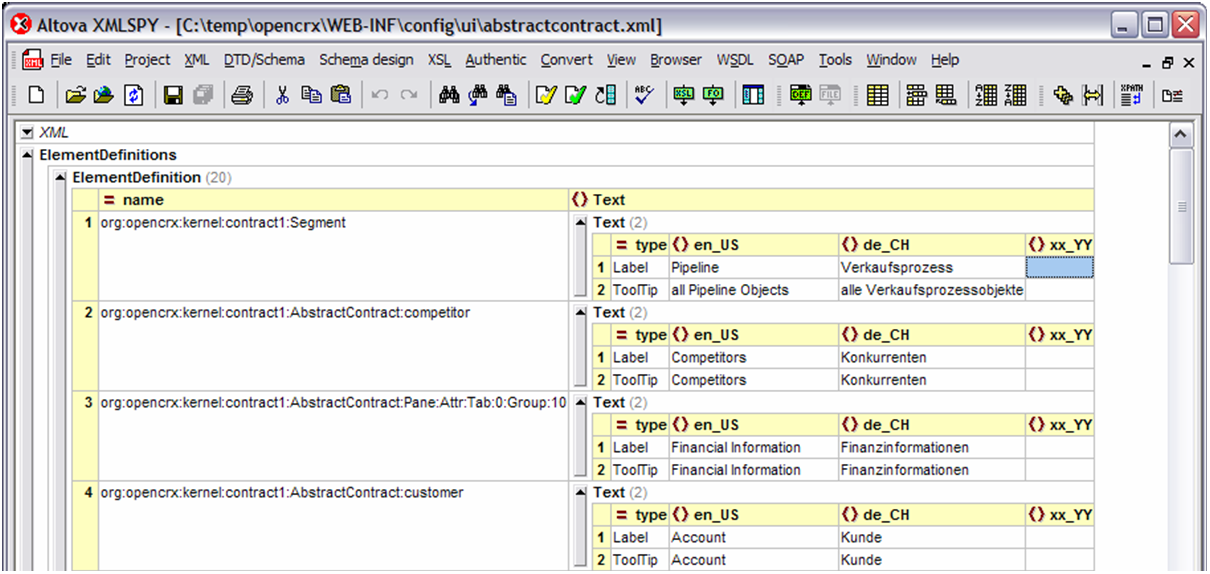
Task: Select the 'alle Verkaufsprozessobjekte' cell
Action: point(932,290)
